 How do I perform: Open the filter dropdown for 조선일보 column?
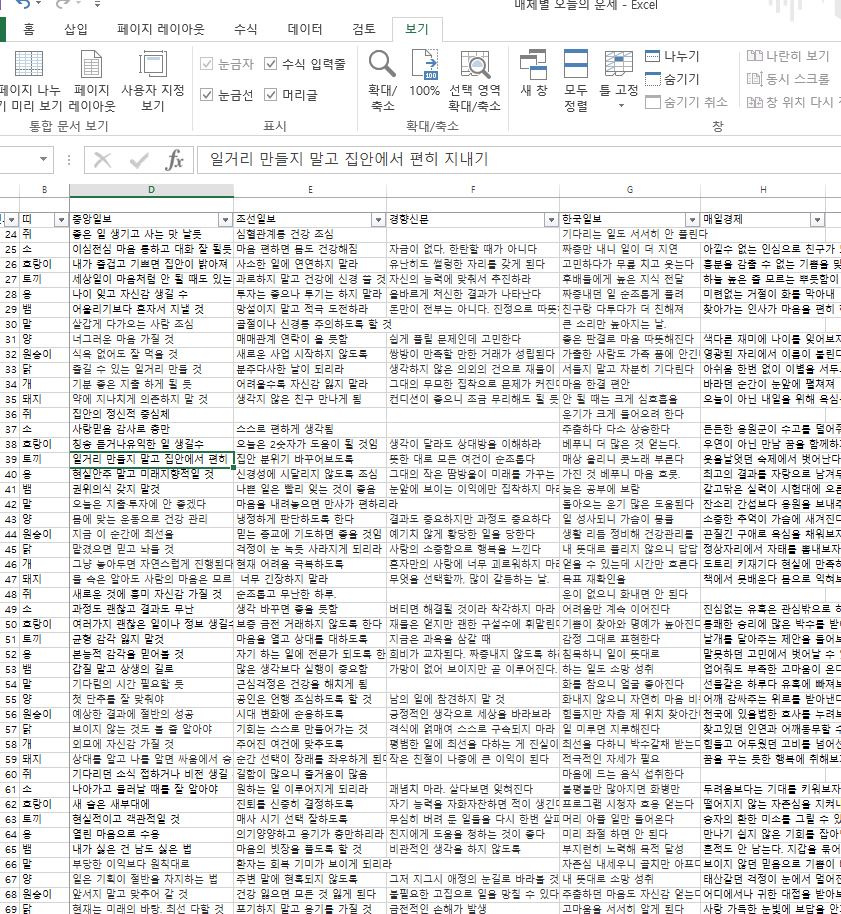tap(378, 220)
